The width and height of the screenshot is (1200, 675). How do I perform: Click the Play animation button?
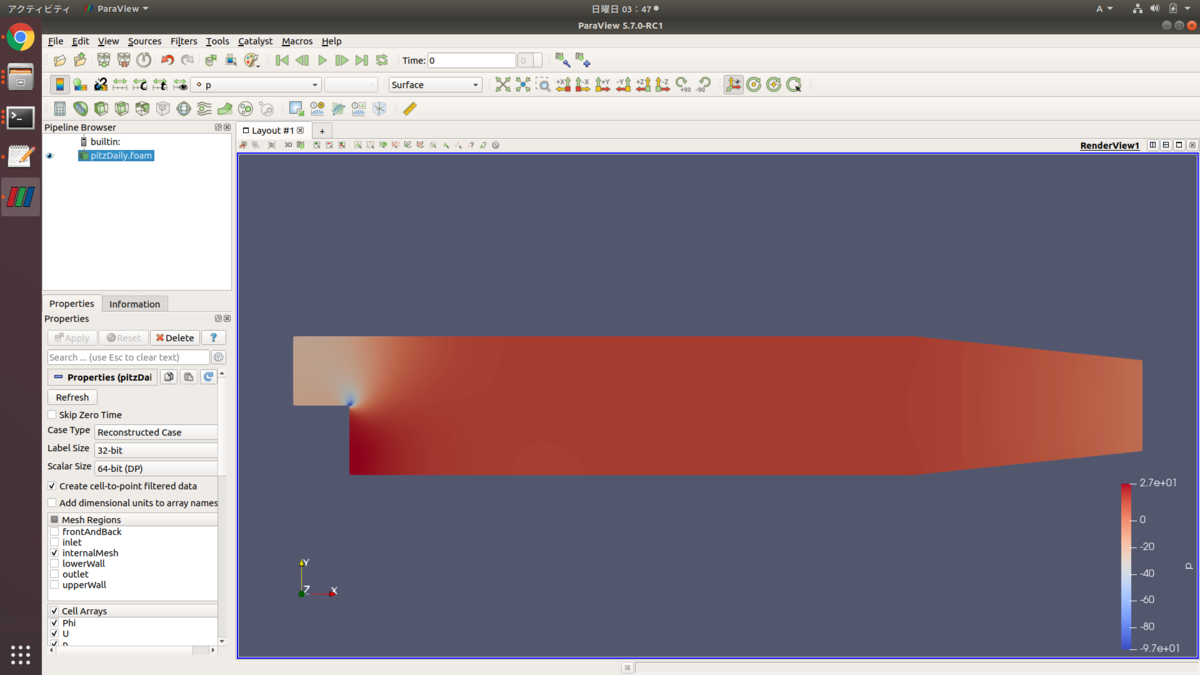[x=322, y=60]
